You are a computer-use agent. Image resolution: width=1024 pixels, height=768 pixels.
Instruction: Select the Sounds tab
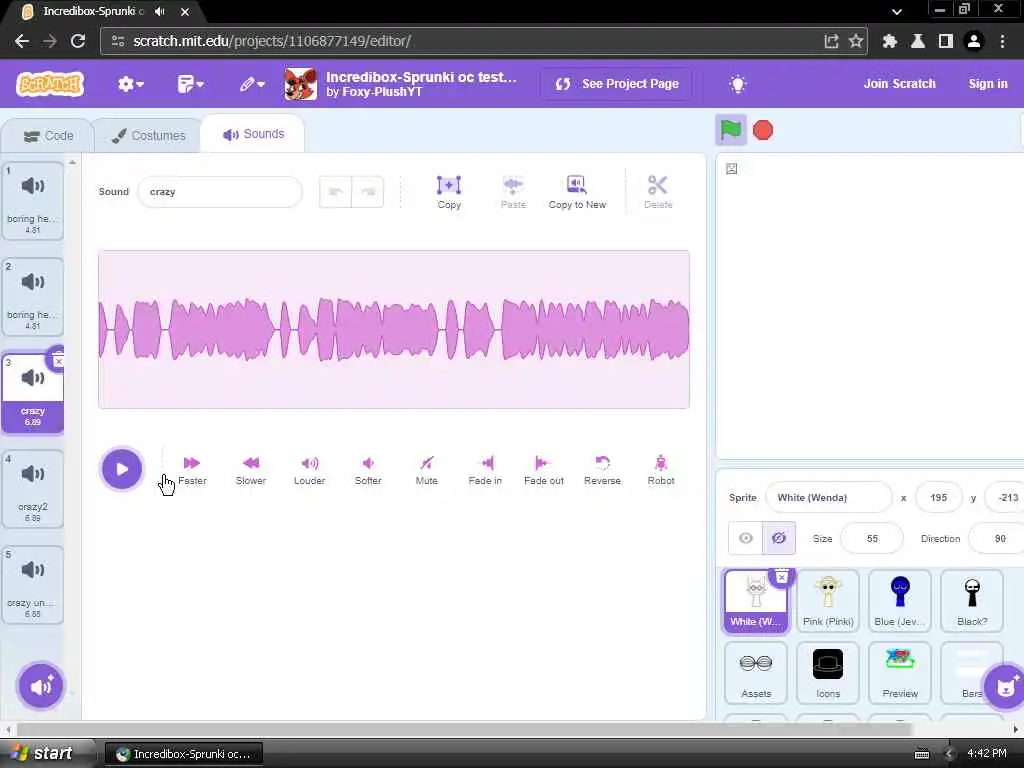(253, 134)
